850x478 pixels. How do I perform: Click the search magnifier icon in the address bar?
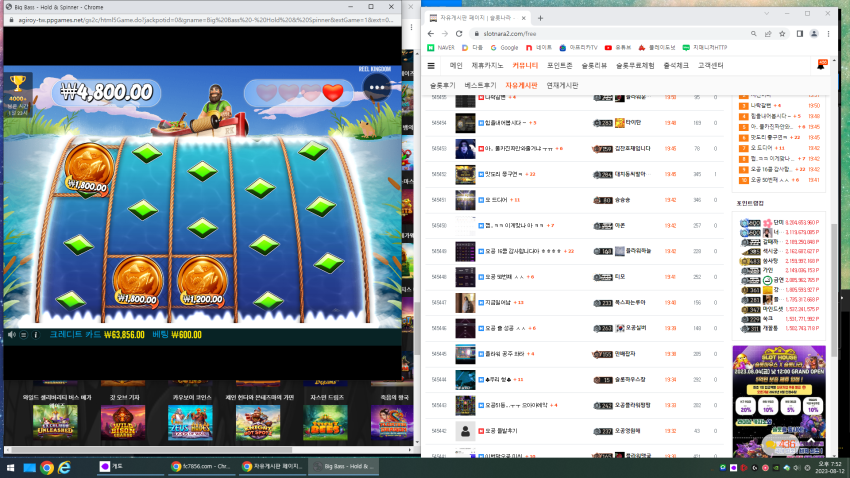tap(754, 34)
